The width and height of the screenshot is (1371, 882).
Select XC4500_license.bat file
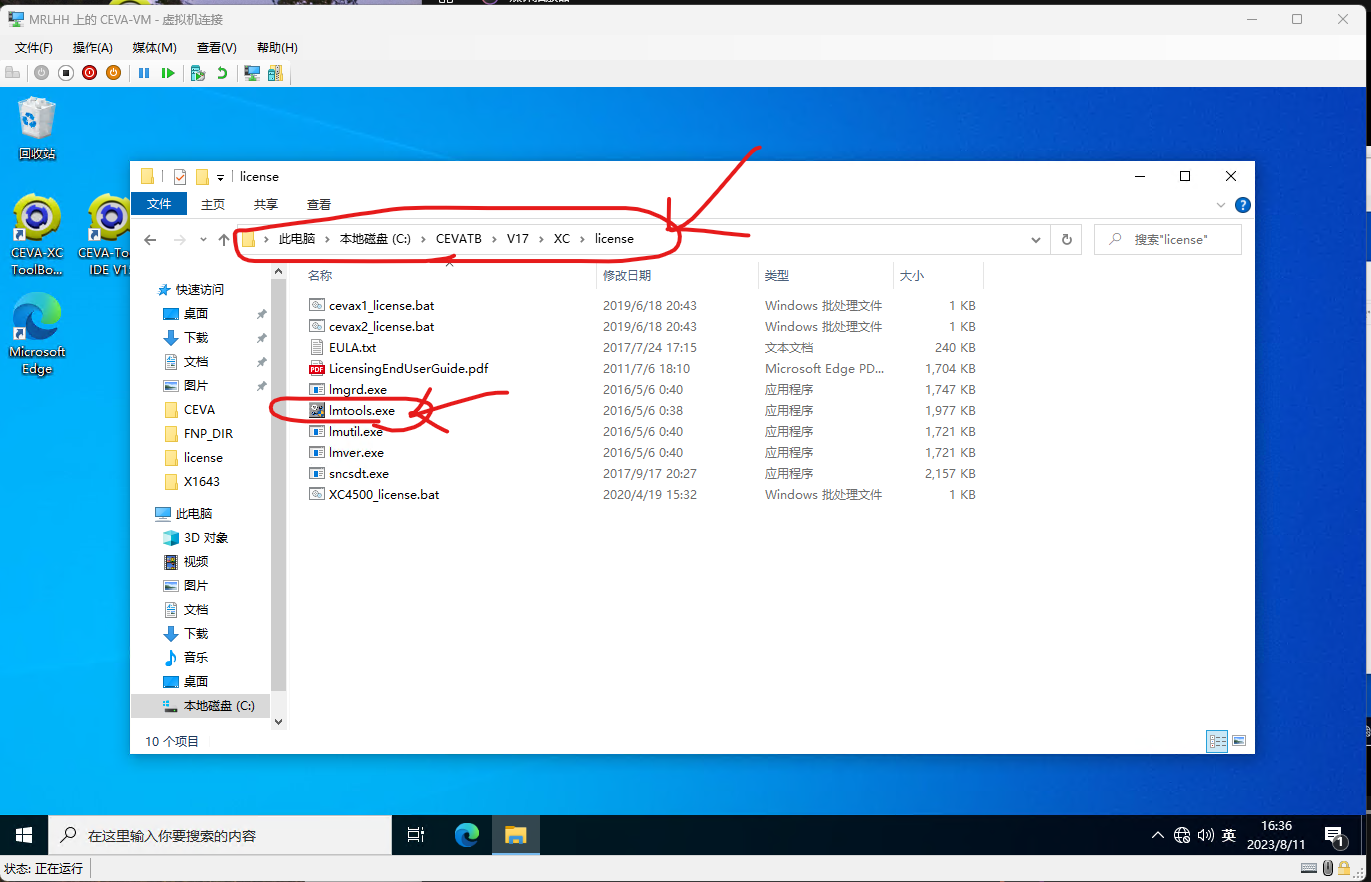coord(383,495)
